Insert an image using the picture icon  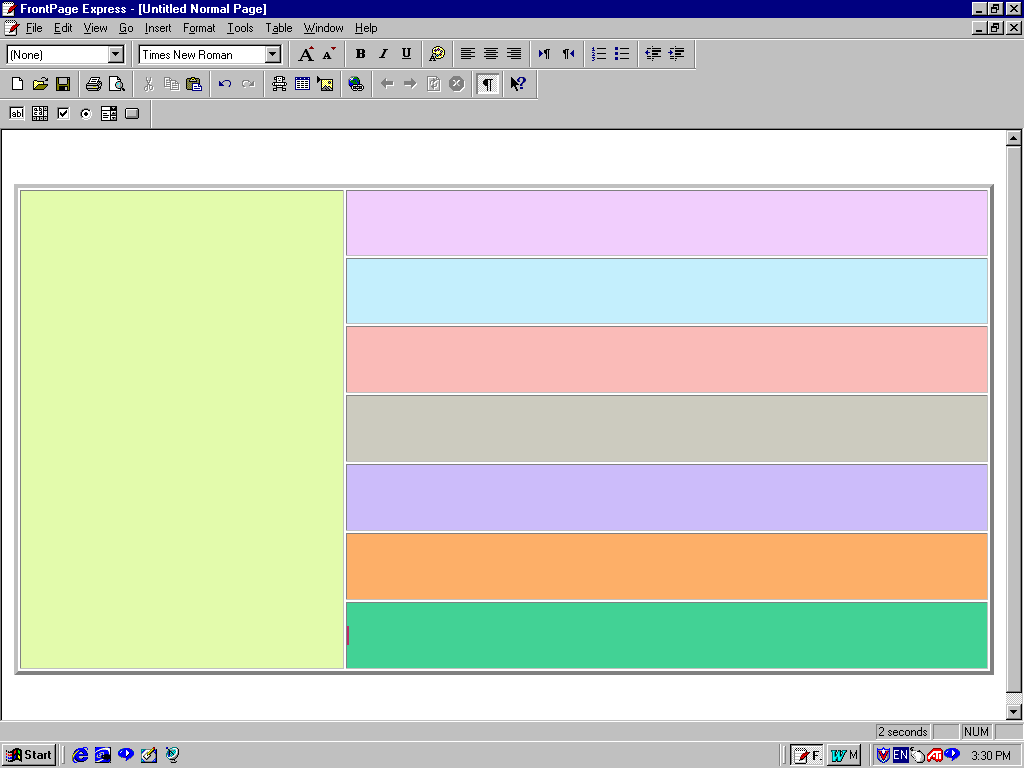point(325,84)
